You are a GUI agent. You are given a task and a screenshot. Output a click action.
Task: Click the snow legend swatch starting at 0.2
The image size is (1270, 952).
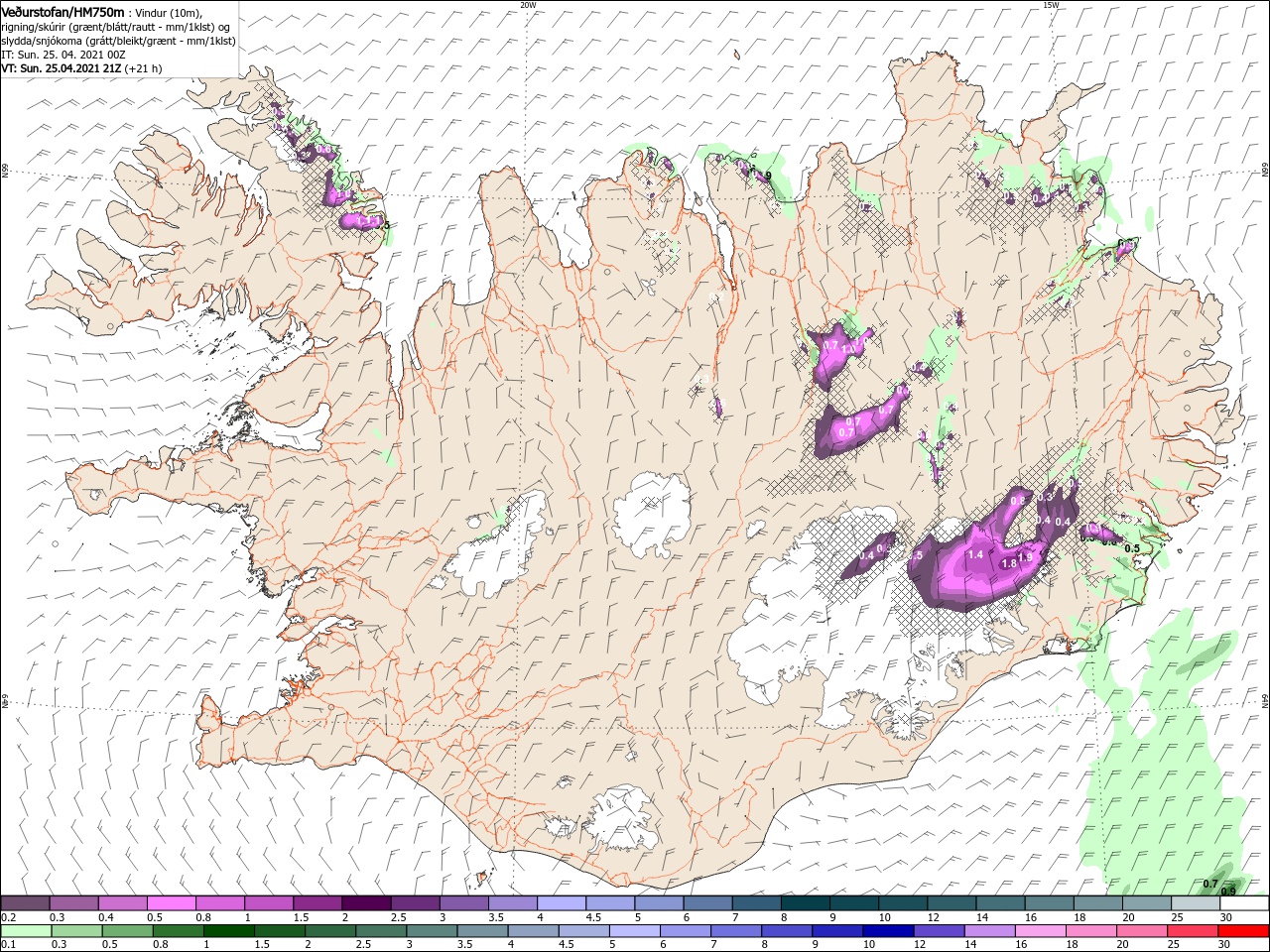[25, 903]
